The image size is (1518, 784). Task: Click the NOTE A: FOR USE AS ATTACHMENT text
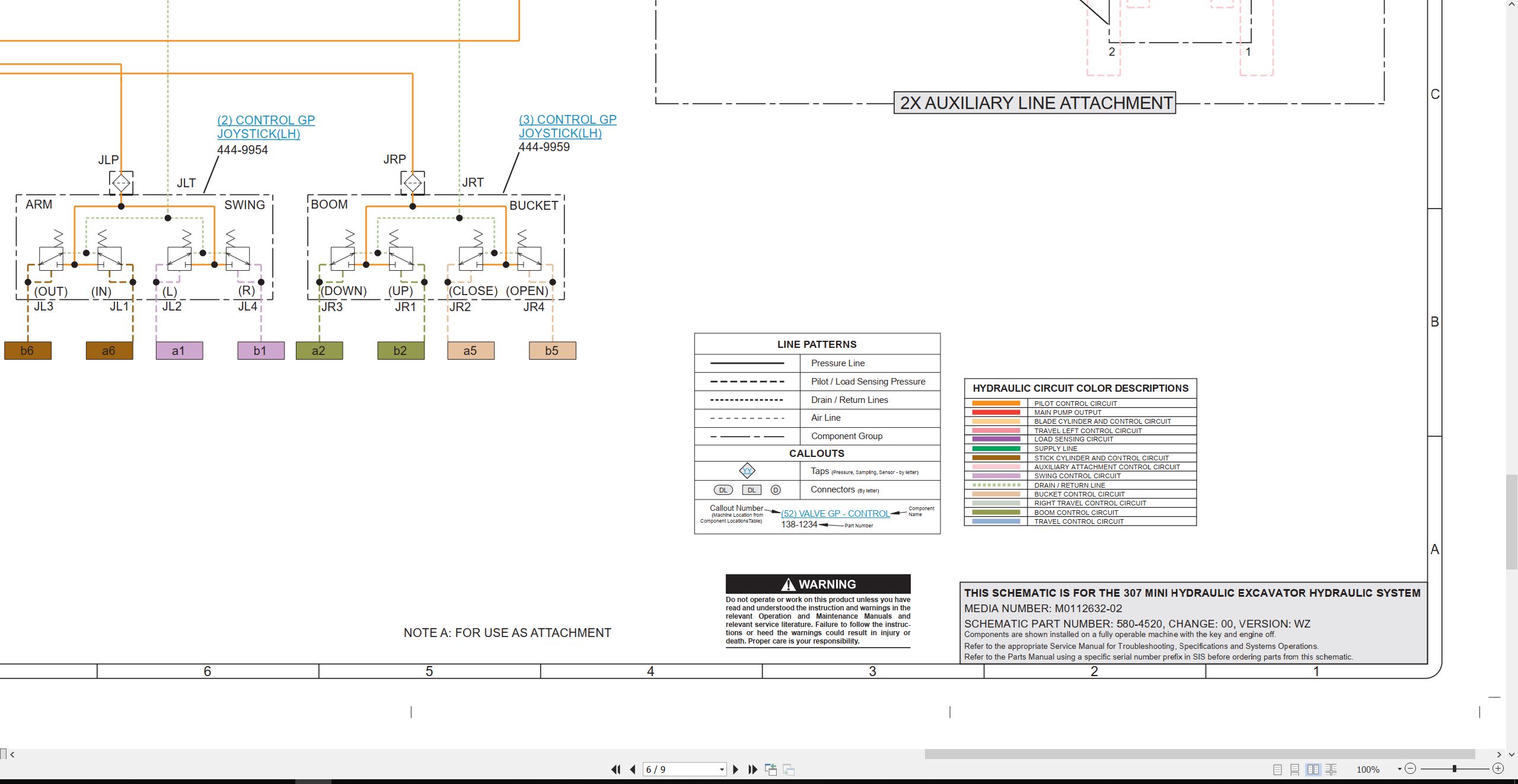[508, 632]
